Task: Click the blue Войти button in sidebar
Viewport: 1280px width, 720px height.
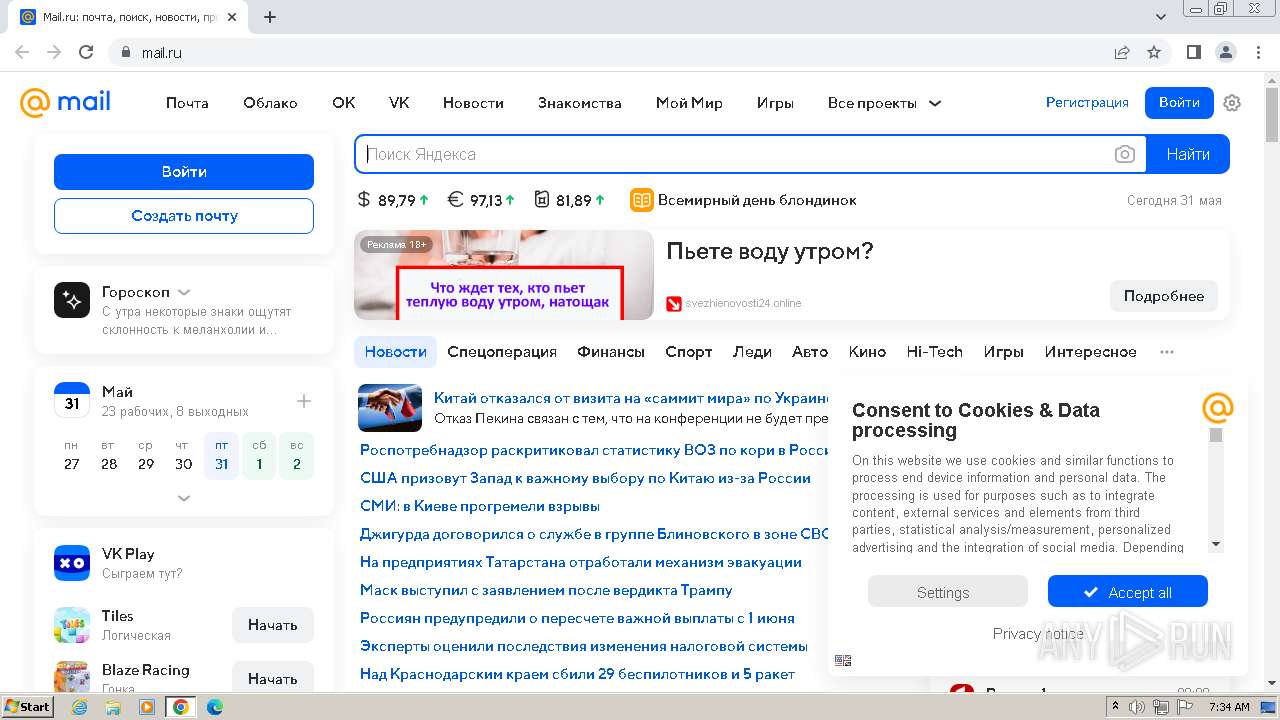Action: [184, 172]
